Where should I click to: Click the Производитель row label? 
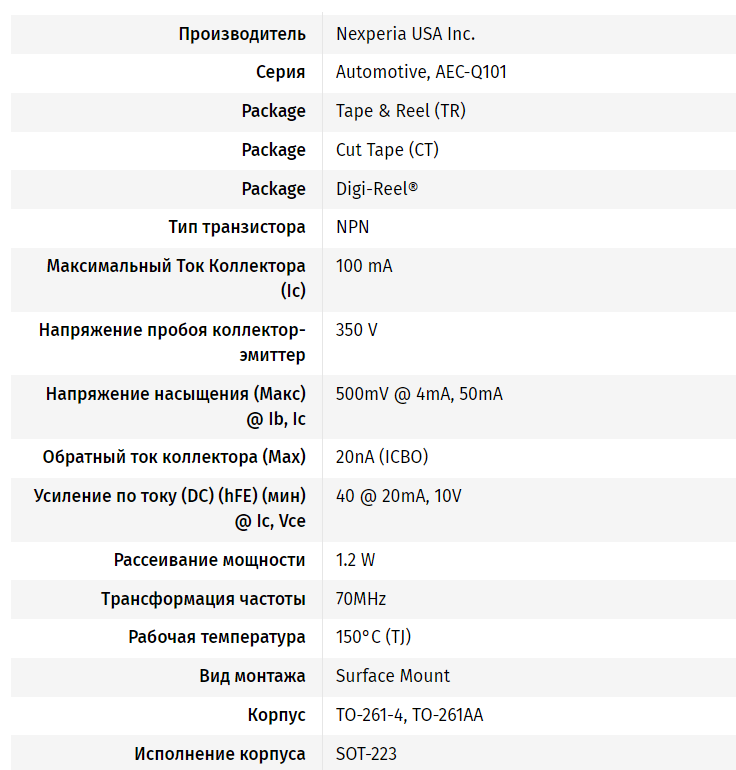point(242,34)
